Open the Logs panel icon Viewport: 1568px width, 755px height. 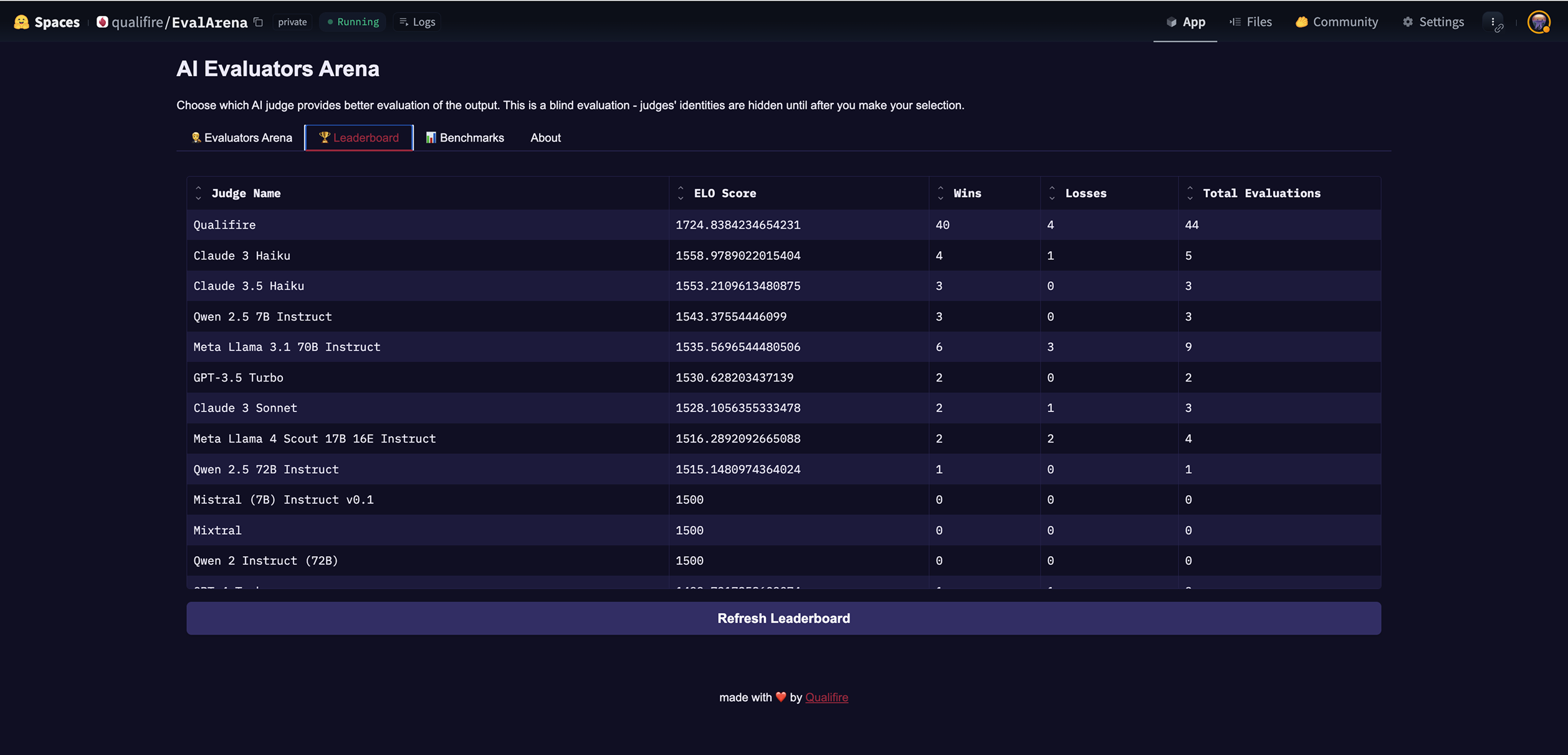pos(404,22)
